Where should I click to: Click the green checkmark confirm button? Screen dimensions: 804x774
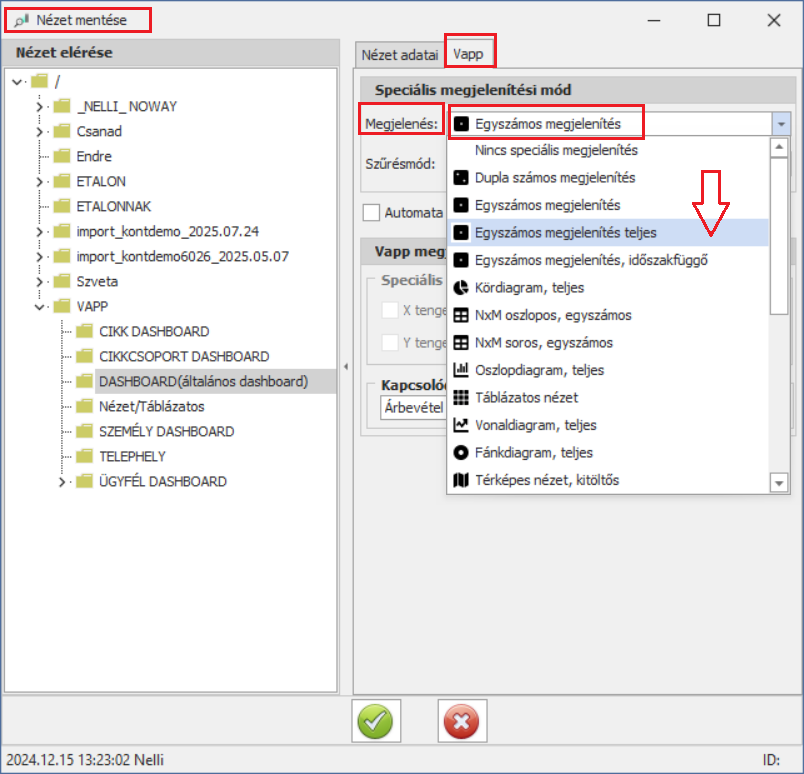[x=376, y=720]
